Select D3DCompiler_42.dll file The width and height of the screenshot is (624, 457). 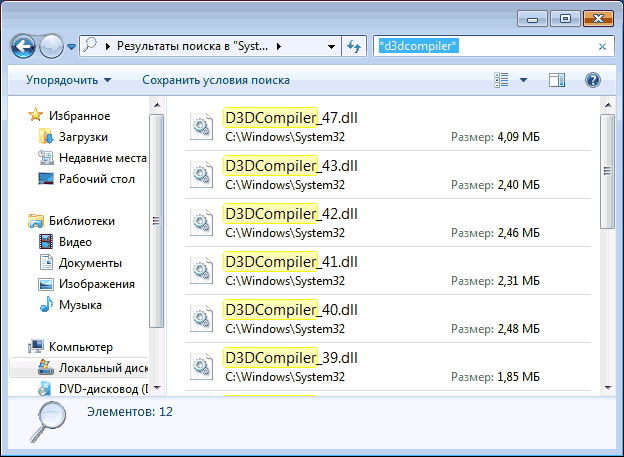click(388, 223)
